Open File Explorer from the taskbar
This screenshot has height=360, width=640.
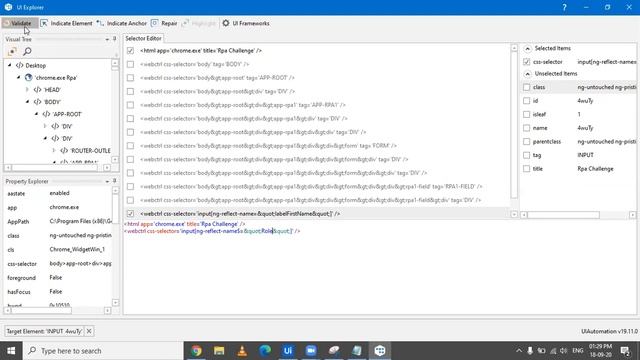(x=219, y=351)
